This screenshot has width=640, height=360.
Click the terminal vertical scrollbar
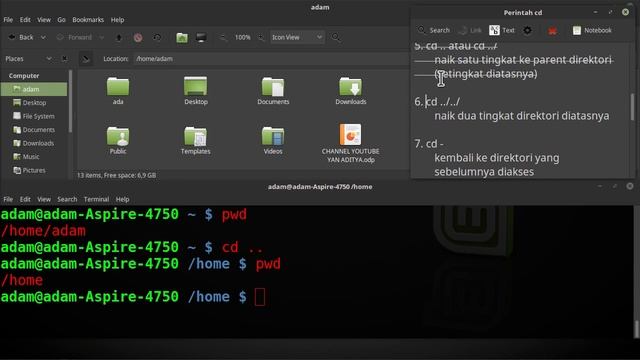[636, 329]
